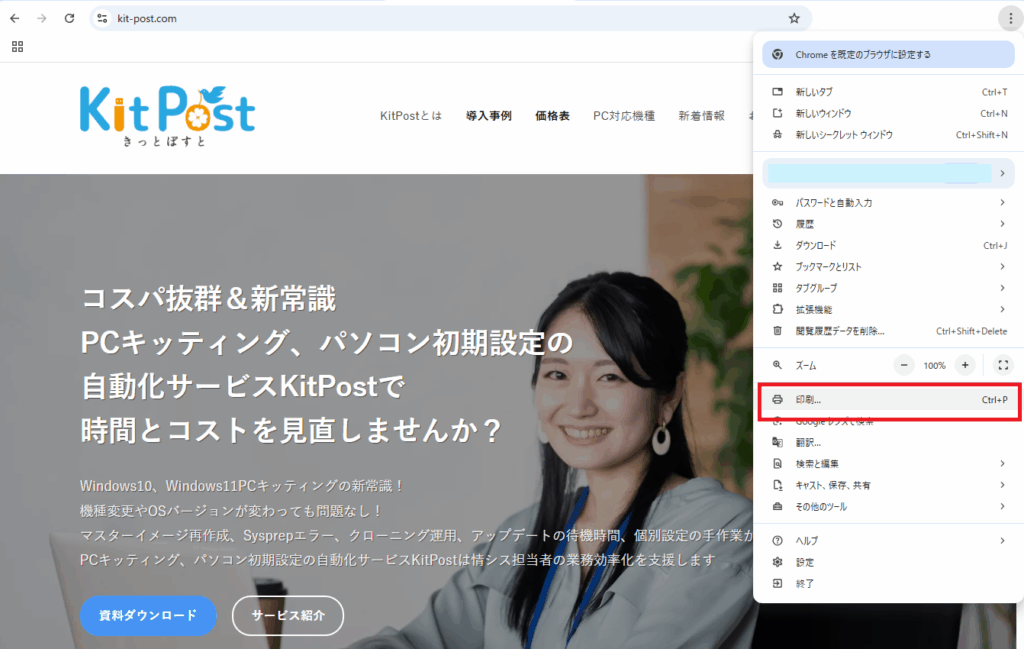Open the 新着情報 nav link
The width and height of the screenshot is (1024, 649).
(701, 116)
